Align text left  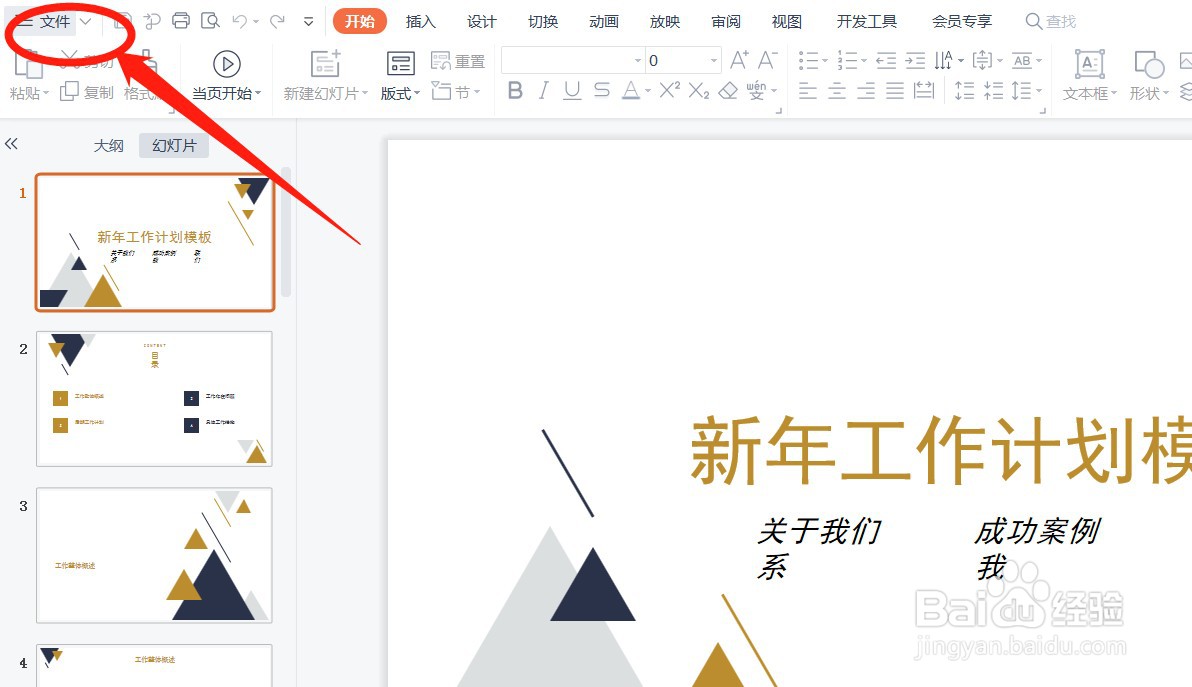click(808, 91)
